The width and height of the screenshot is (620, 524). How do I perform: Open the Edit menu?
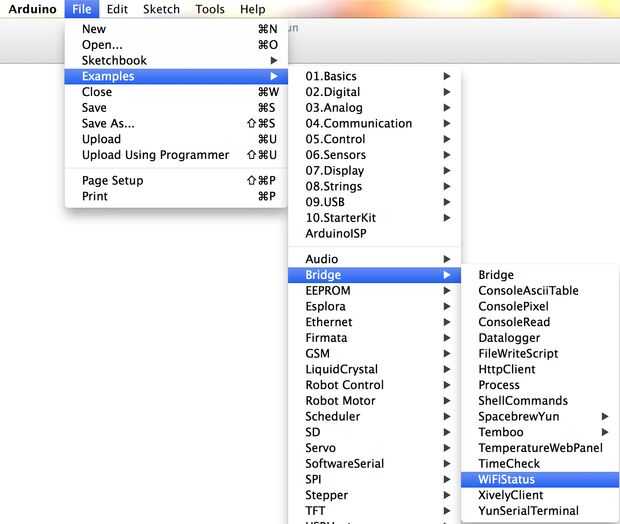point(117,9)
